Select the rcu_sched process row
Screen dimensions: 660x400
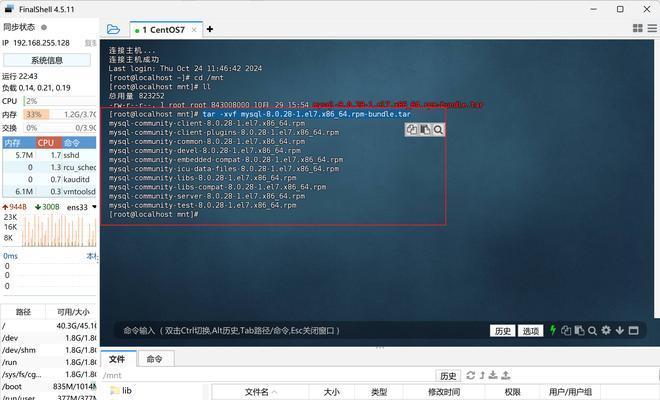tap(49, 167)
